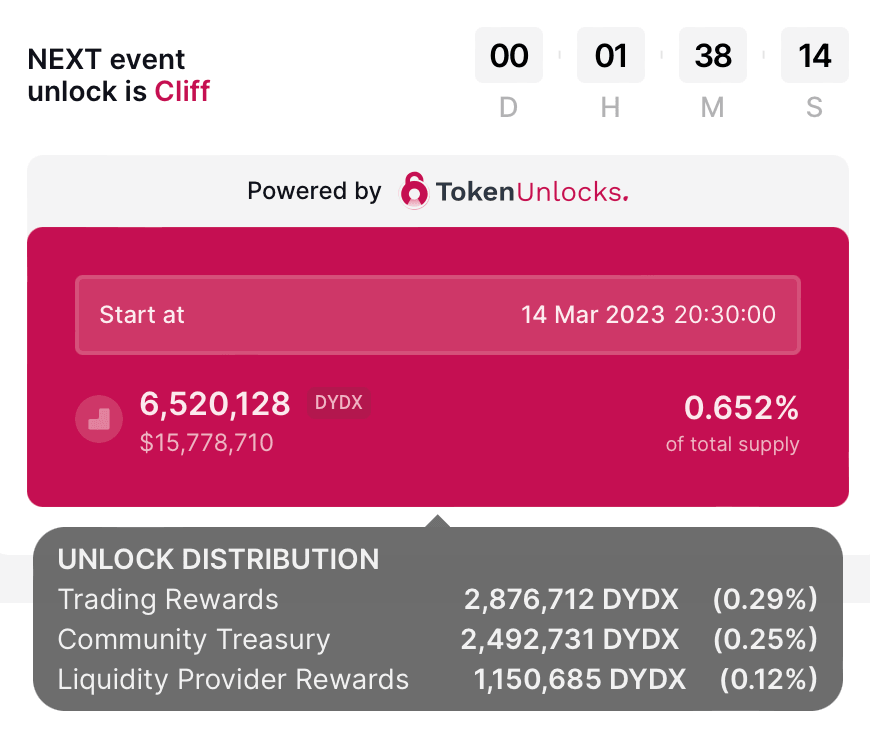The height and width of the screenshot is (746, 870).
Task: Select the hours counter showing 01
Action: coord(610,55)
